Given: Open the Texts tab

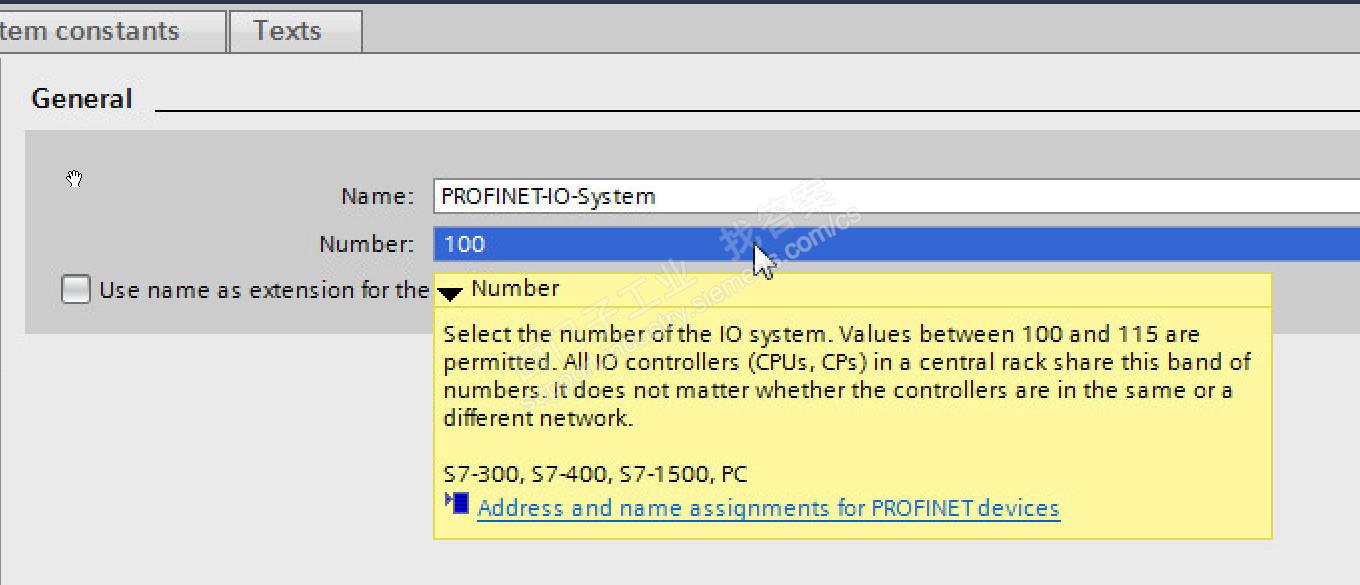Looking at the screenshot, I should pyautogui.click(x=288, y=31).
